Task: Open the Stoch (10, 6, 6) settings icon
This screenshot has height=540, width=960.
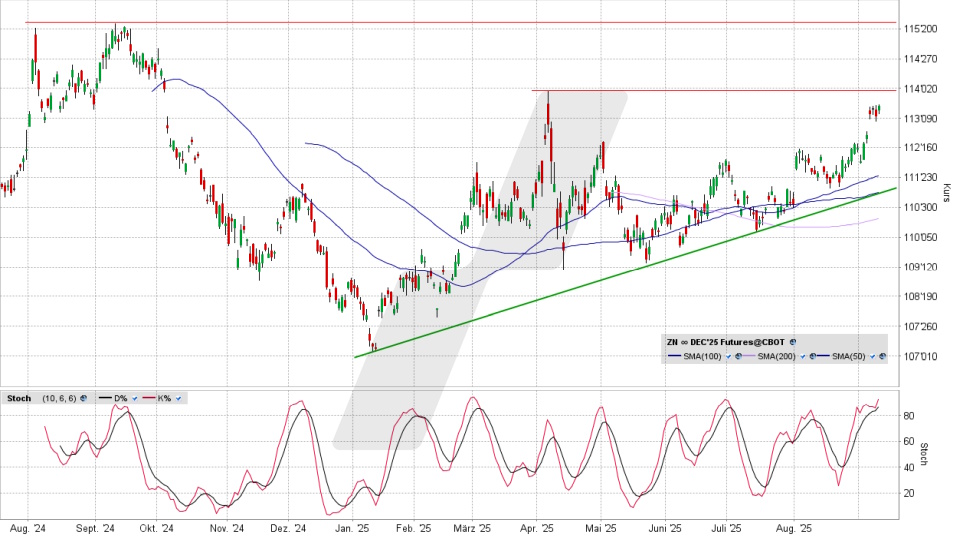Action: [83, 398]
